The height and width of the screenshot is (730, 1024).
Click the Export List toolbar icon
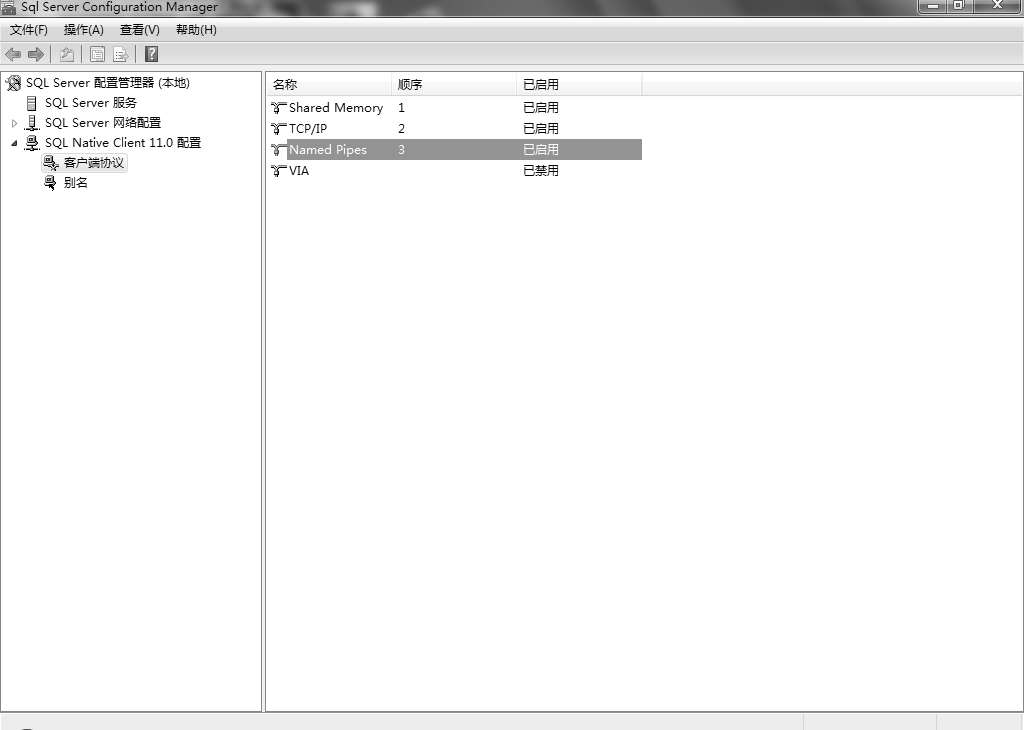click(120, 55)
